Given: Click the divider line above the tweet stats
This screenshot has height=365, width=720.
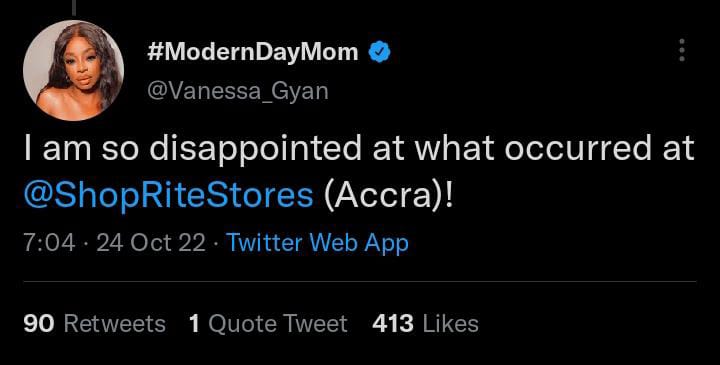Looking at the screenshot, I should [x=360, y=281].
